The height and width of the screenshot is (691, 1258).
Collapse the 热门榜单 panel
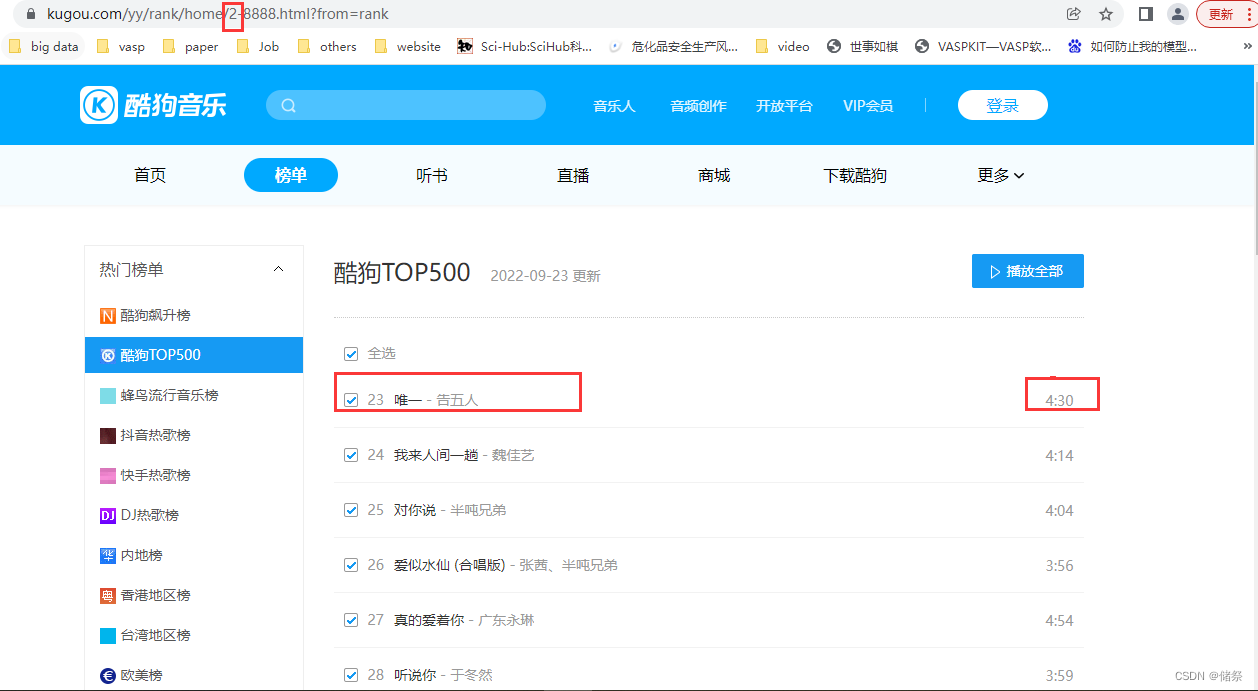point(279,268)
